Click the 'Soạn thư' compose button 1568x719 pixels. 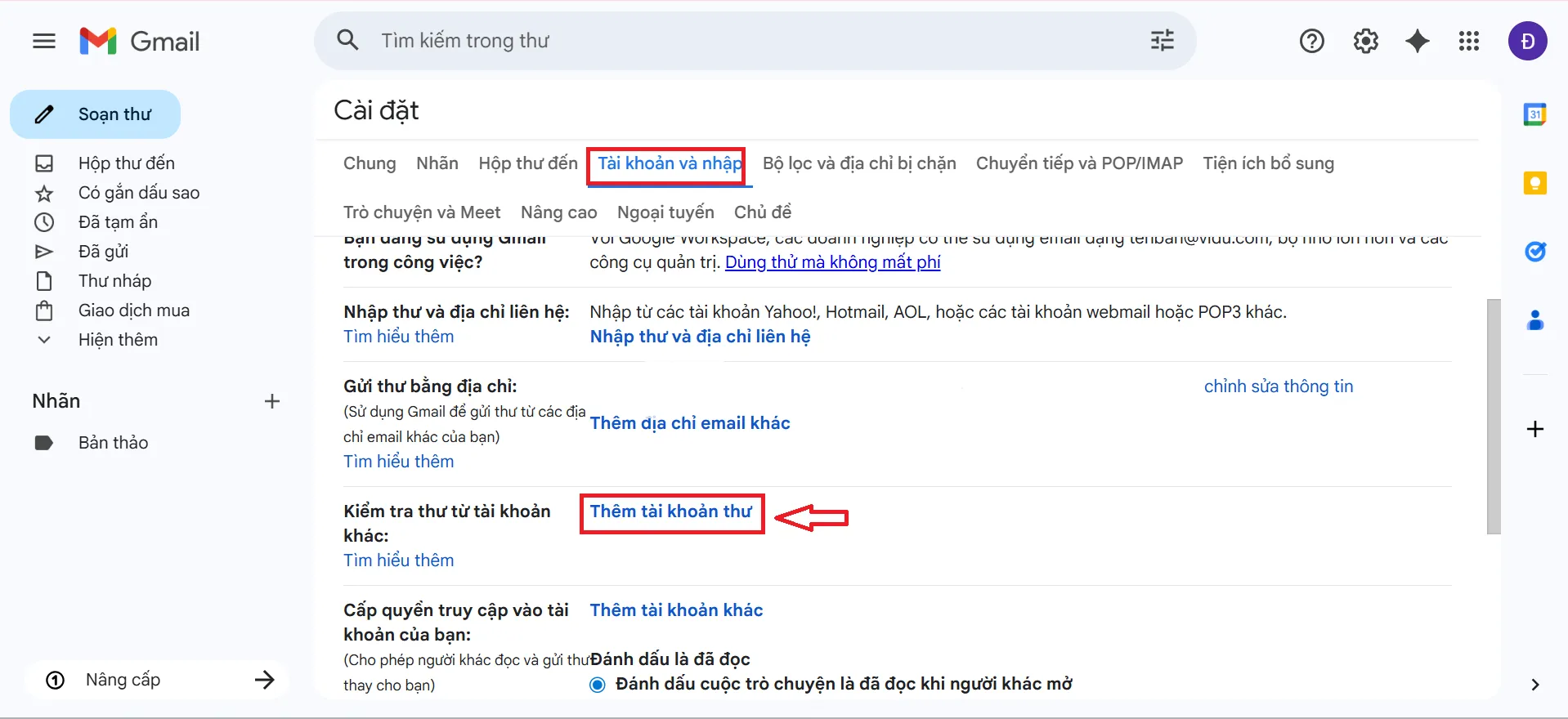pos(96,114)
